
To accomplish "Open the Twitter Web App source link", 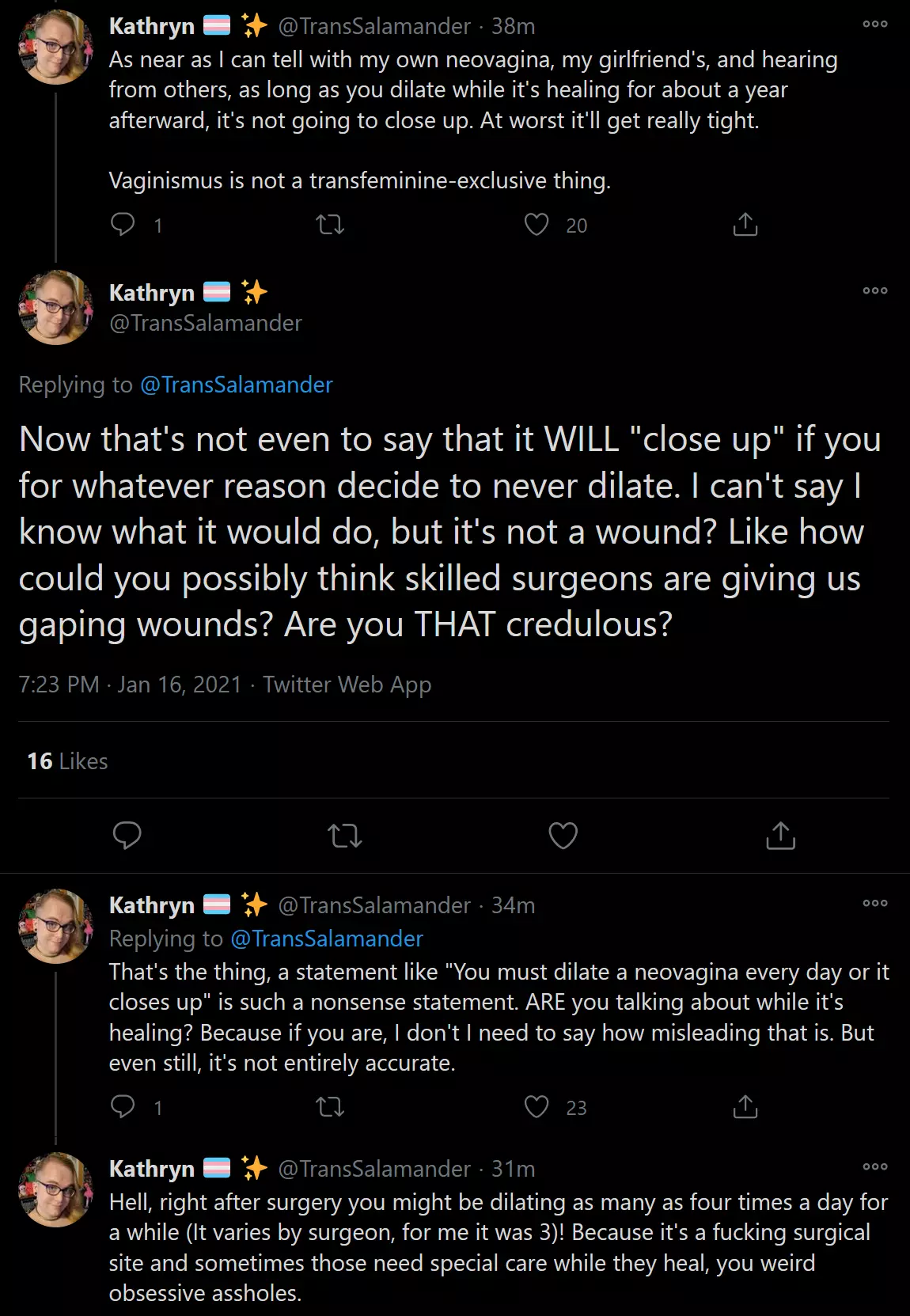I will pyautogui.click(x=347, y=685).
